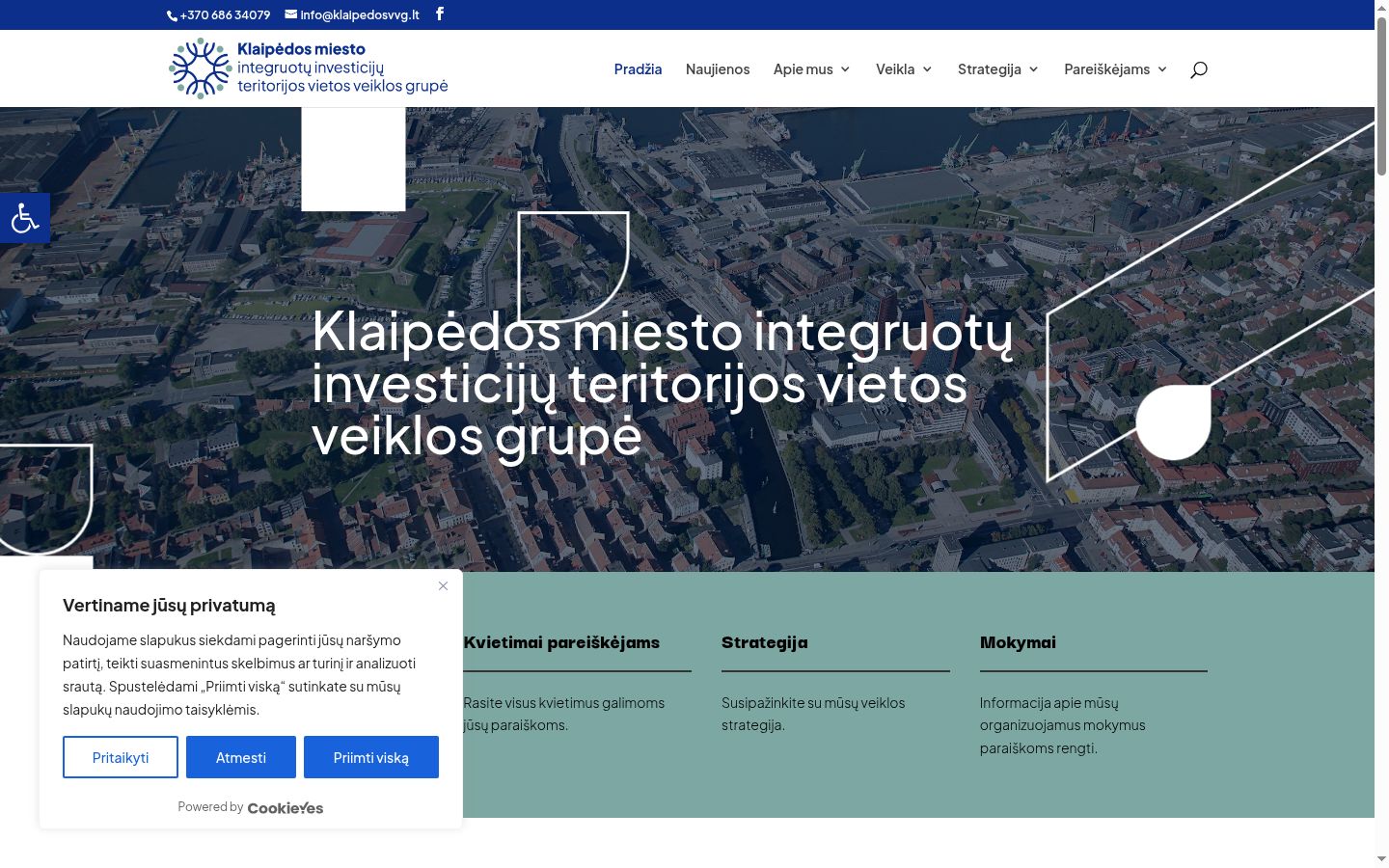Screen dimensions: 1389x868
Task: Click the scrollbar up arrow
Action: (x=1381, y=7)
